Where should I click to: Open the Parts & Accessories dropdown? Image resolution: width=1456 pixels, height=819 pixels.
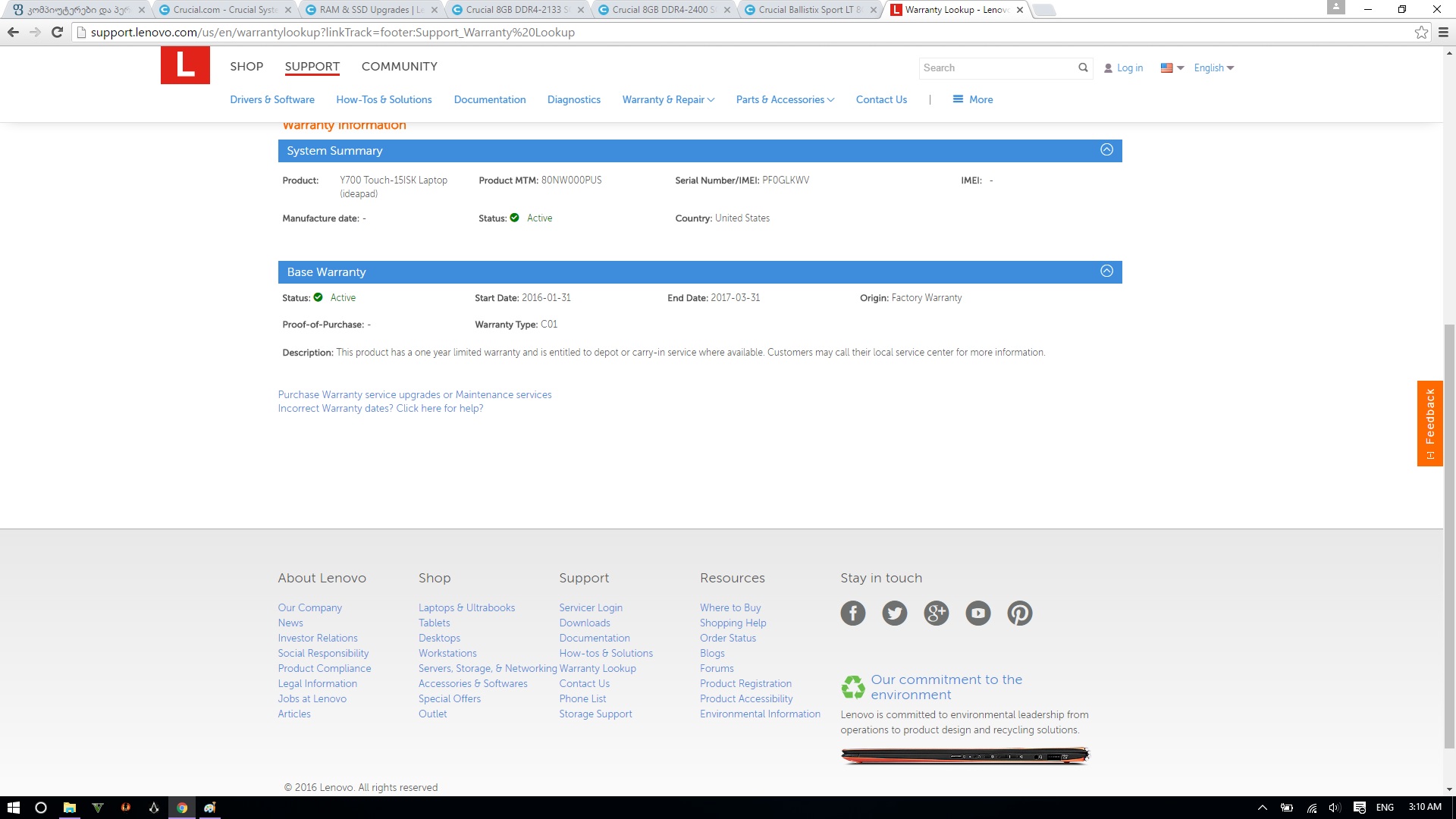(x=784, y=99)
